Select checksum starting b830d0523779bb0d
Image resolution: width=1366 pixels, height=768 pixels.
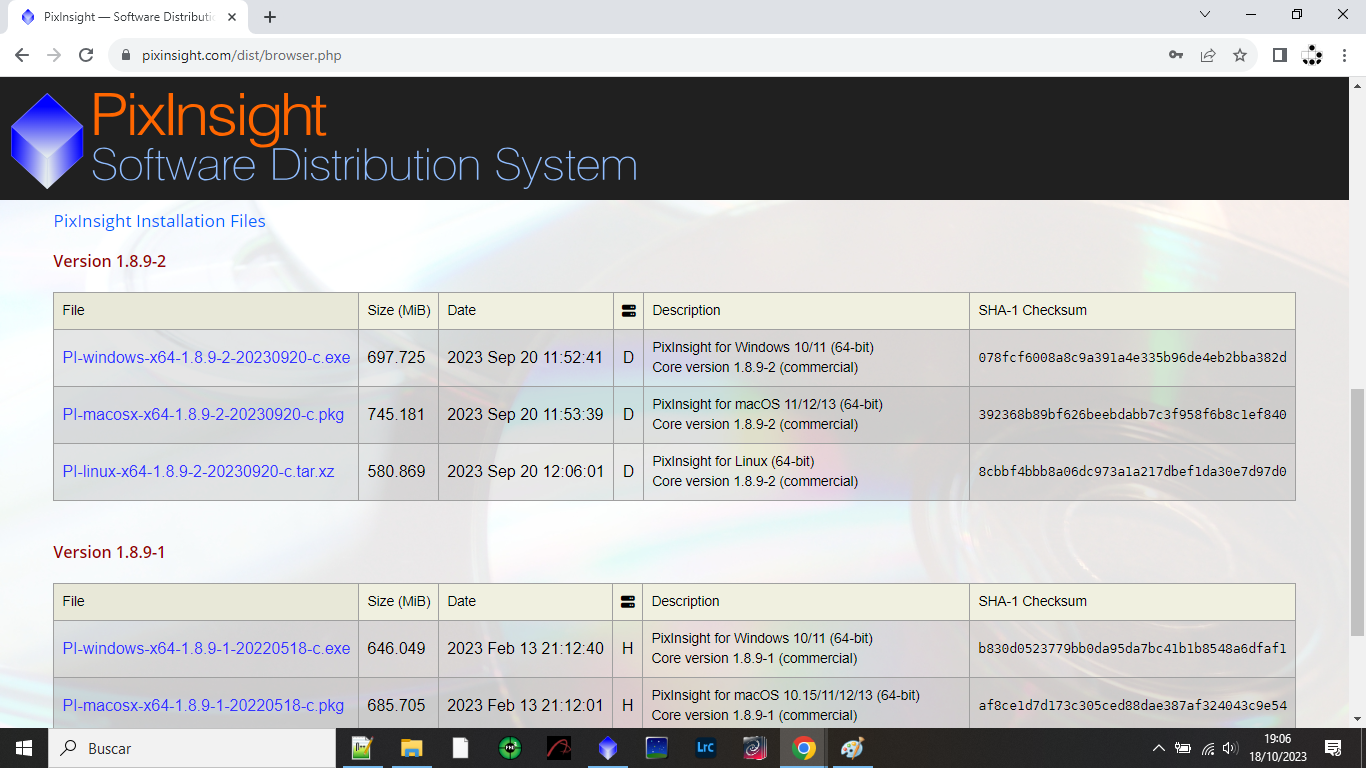pos(1132,648)
